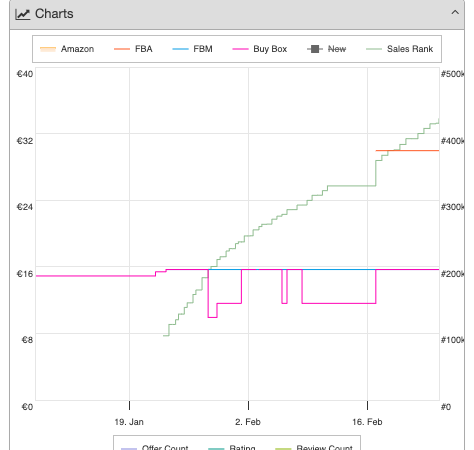Image resolution: width=474 pixels, height=450 pixels.
Task: Toggle the FBM series in the legend
Action: (192, 49)
